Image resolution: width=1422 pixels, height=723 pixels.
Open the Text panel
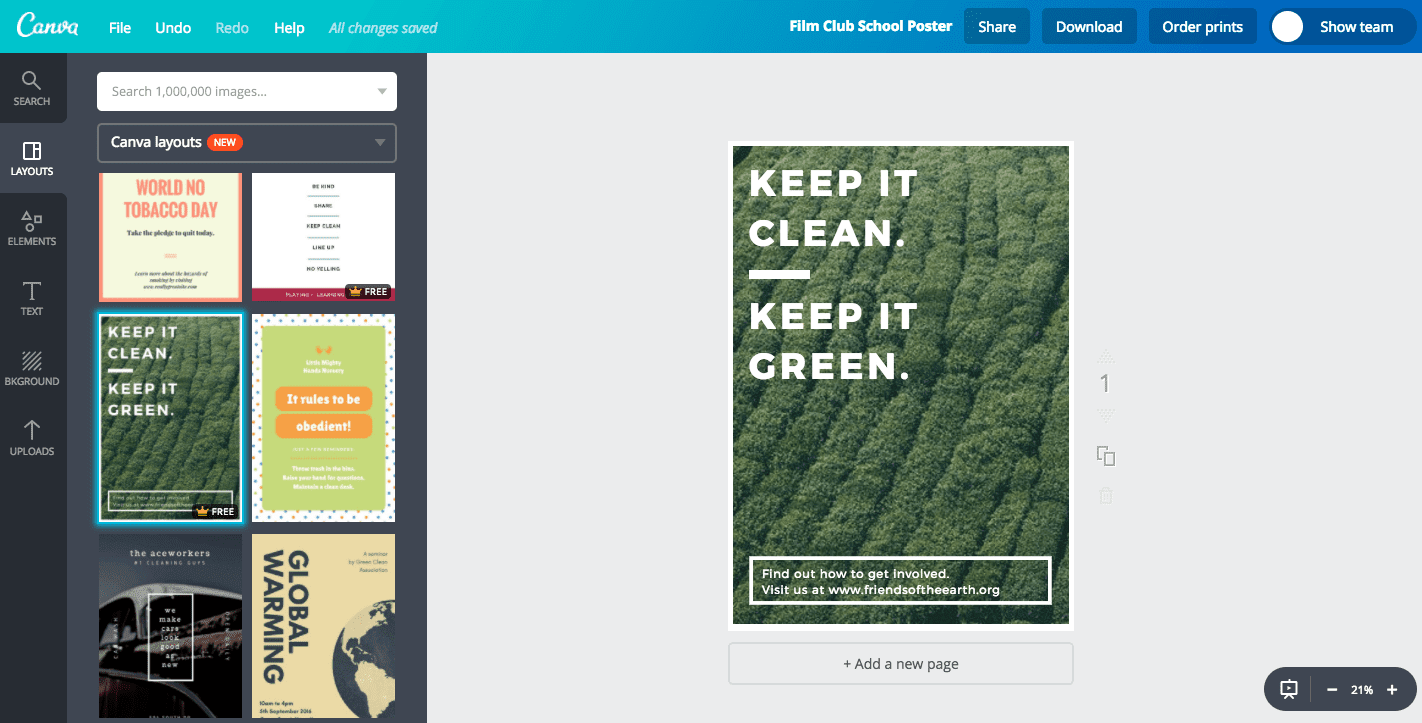click(32, 298)
